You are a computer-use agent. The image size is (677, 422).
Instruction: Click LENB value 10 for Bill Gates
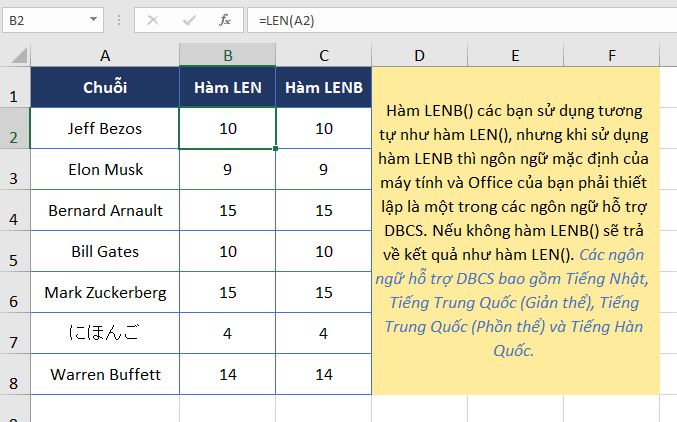point(324,251)
